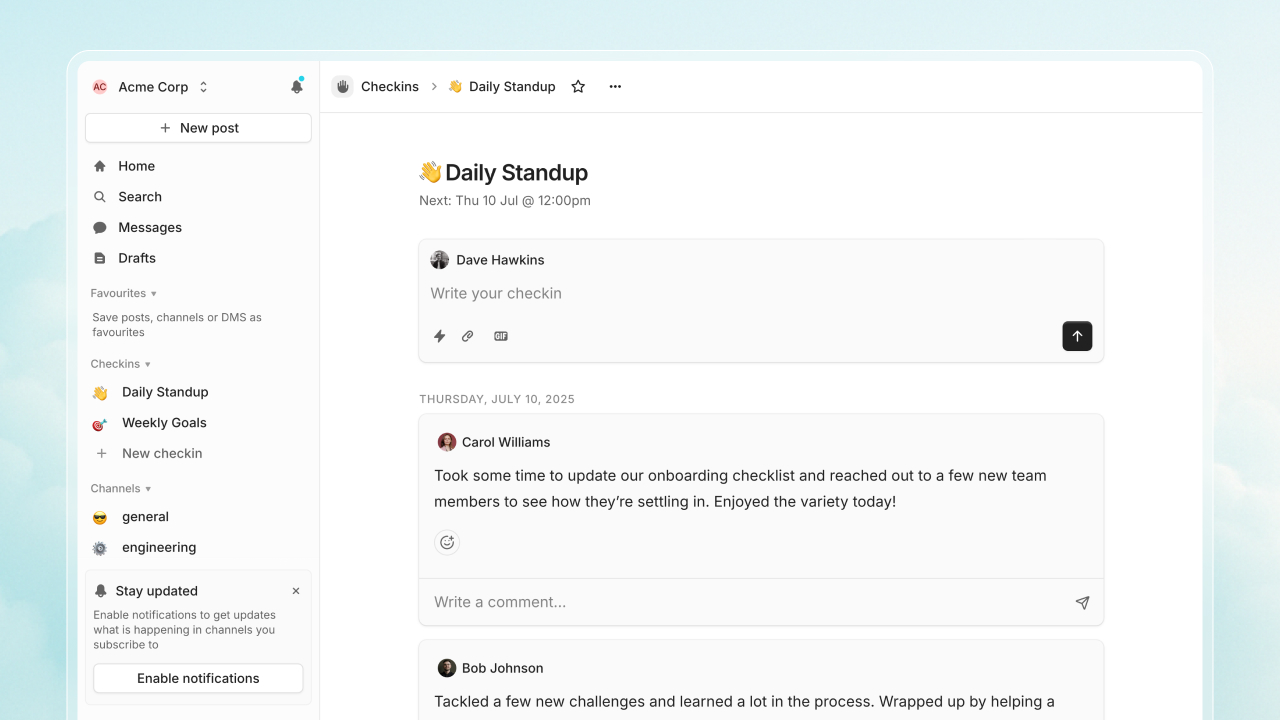Click the Enable notifications button
Image resolution: width=1280 pixels, height=720 pixels.
pos(198,678)
